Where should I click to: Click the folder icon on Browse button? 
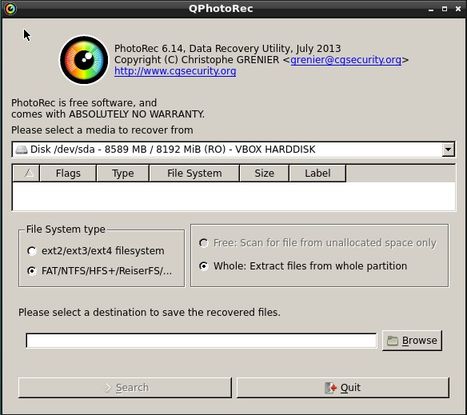click(x=392, y=341)
